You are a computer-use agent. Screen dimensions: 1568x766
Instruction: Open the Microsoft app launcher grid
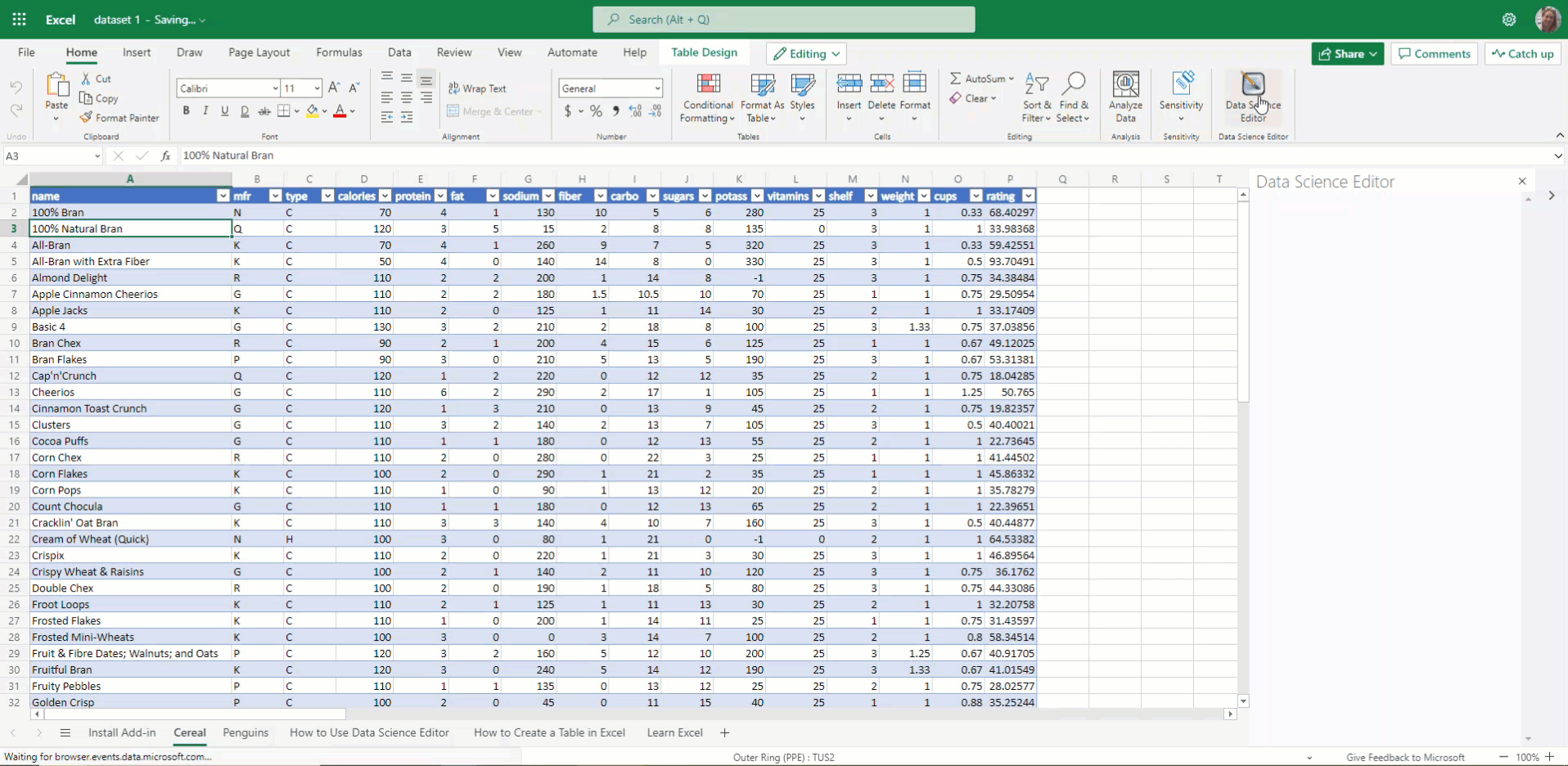[20, 20]
